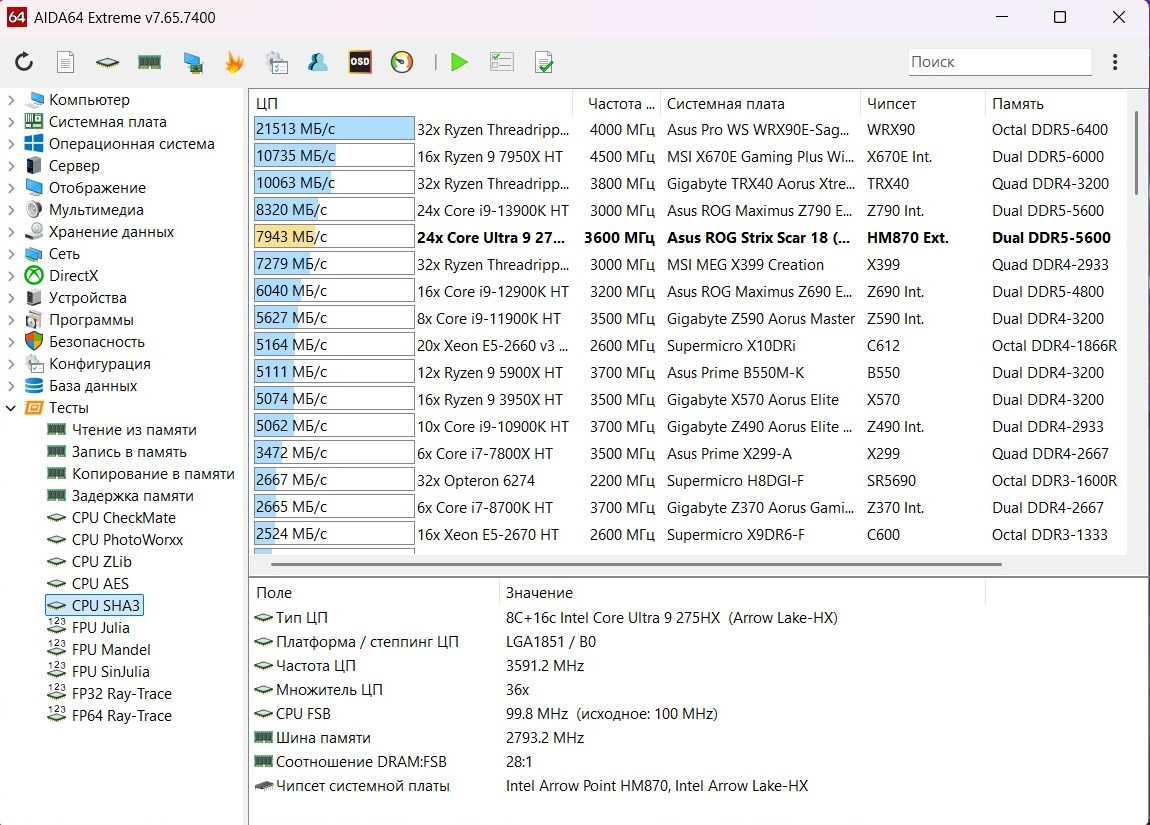Click the CPU chip toolbar icon
The height and width of the screenshot is (825, 1150).
point(107,62)
